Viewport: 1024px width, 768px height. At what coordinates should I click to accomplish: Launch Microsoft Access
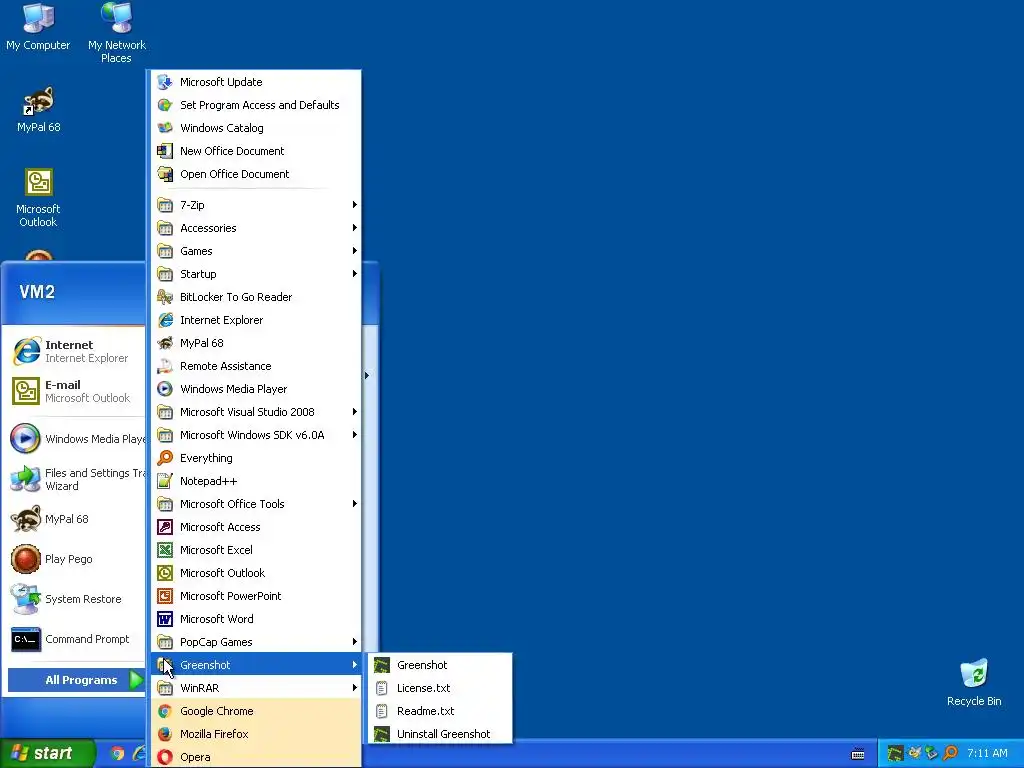(256, 527)
